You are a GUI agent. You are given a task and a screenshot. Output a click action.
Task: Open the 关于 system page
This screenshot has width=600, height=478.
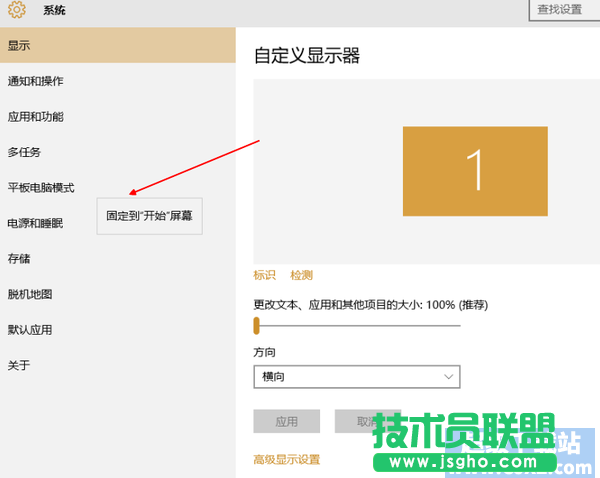click(19, 365)
